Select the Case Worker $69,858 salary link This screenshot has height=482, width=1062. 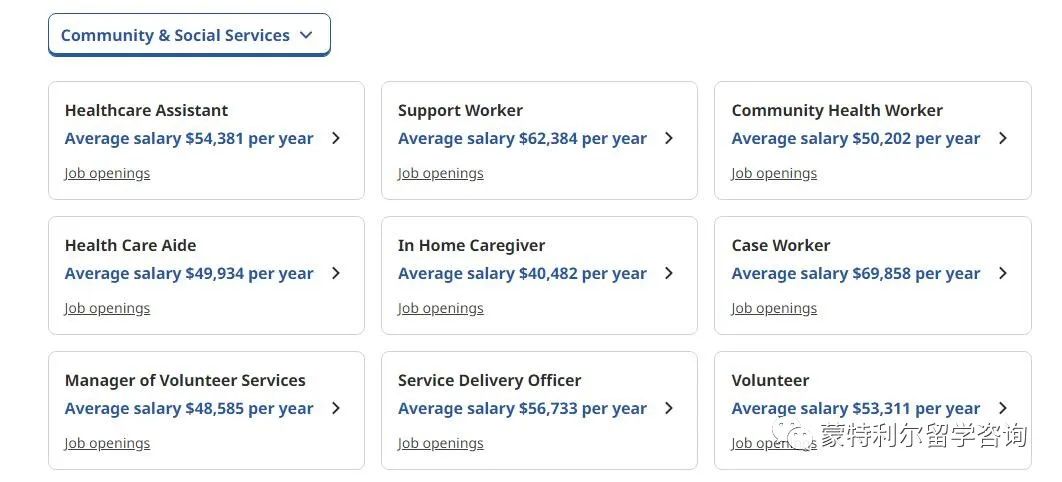(x=855, y=273)
